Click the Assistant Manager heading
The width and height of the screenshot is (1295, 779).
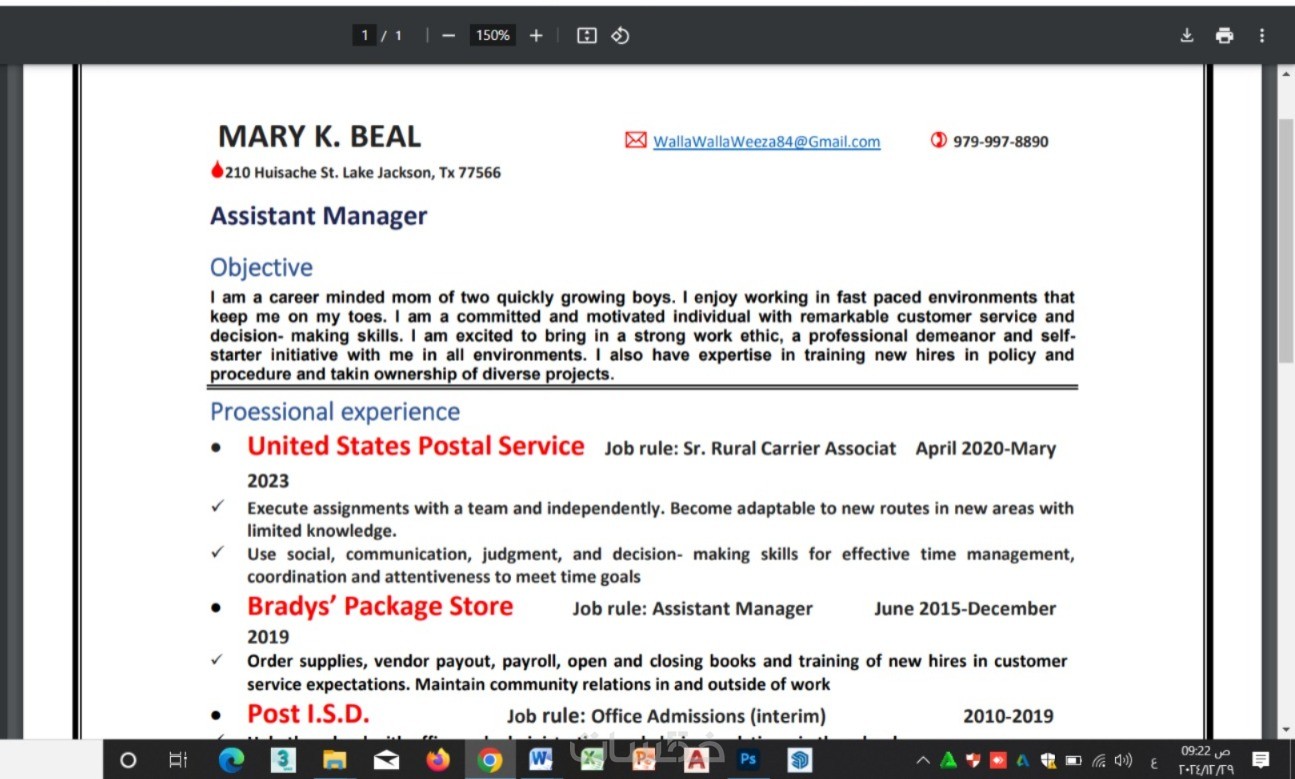(319, 216)
